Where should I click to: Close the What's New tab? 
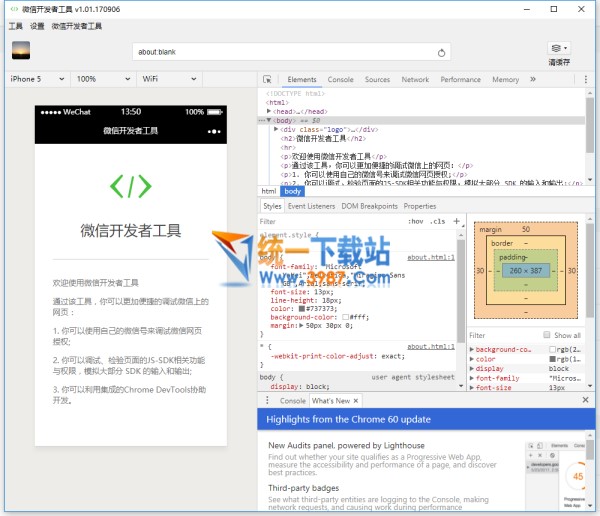(357, 400)
